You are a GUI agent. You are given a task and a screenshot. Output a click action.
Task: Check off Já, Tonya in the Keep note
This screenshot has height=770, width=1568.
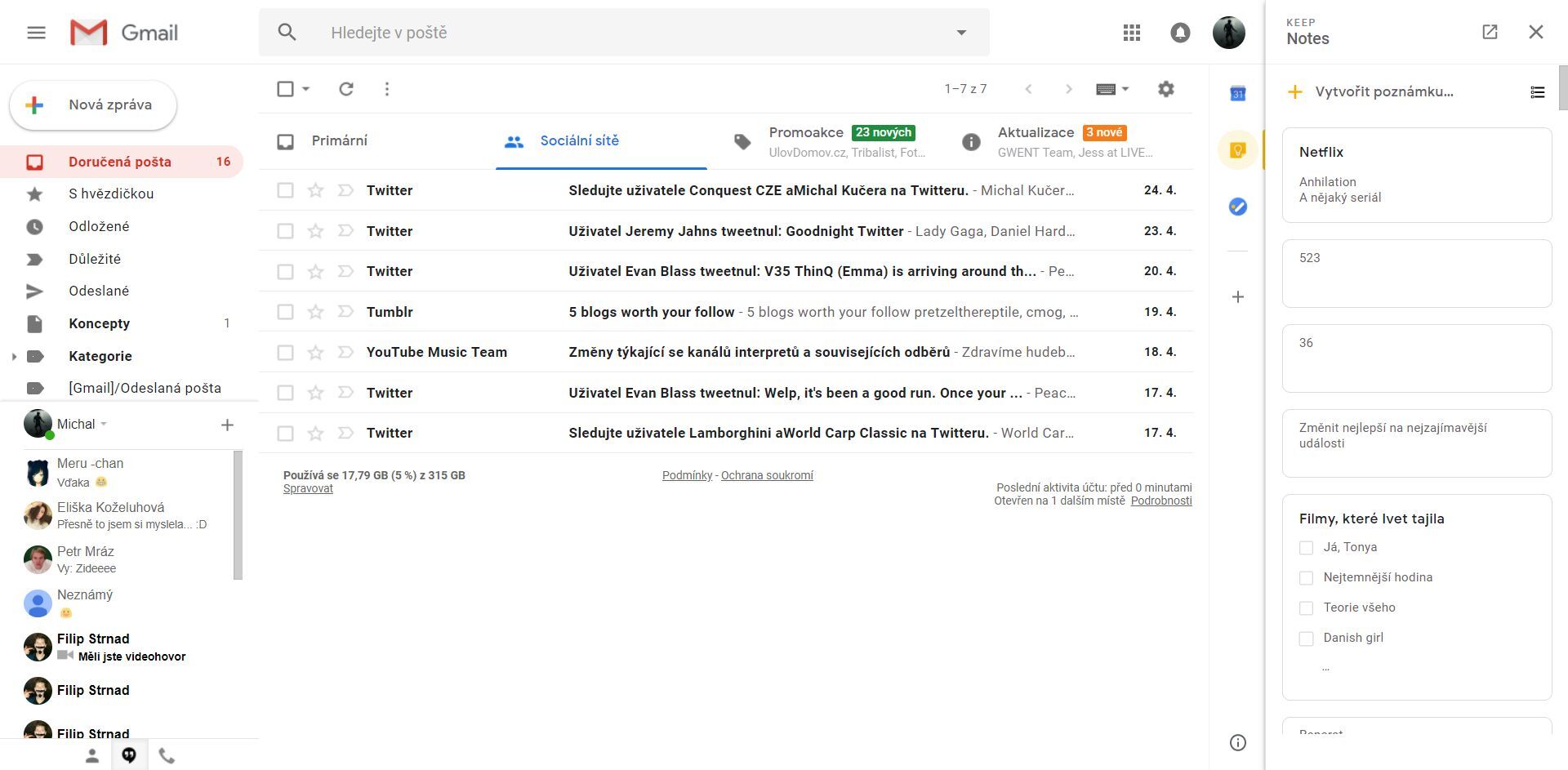pos(1305,547)
